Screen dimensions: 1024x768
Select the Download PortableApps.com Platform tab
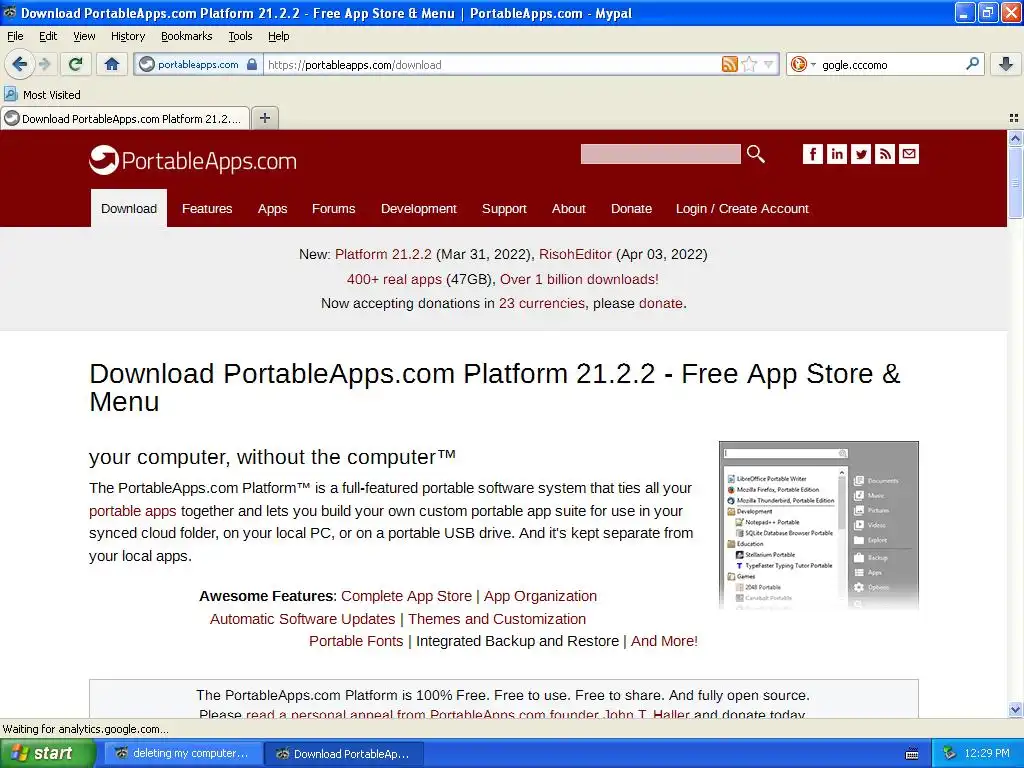tap(125, 118)
